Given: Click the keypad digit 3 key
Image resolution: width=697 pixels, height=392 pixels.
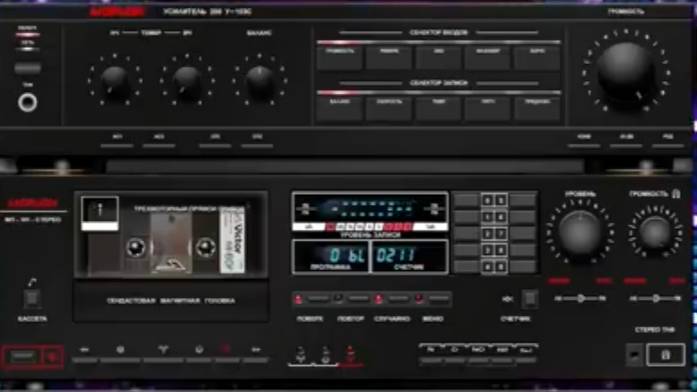Looking at the screenshot, I should [487, 250].
